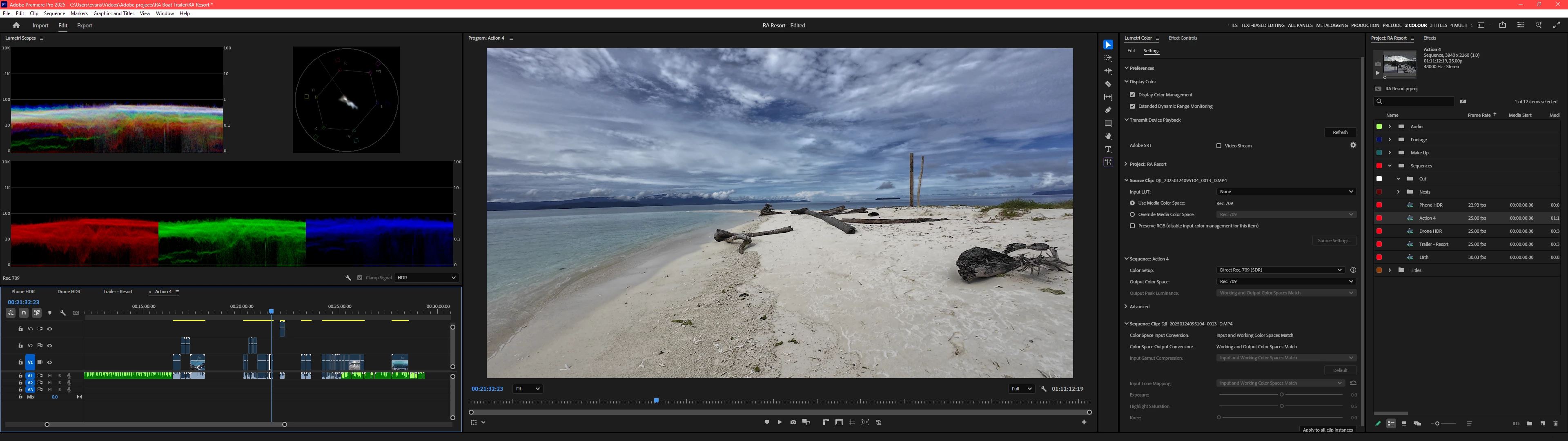
Task: Click the Program monitor play button
Action: click(780, 422)
